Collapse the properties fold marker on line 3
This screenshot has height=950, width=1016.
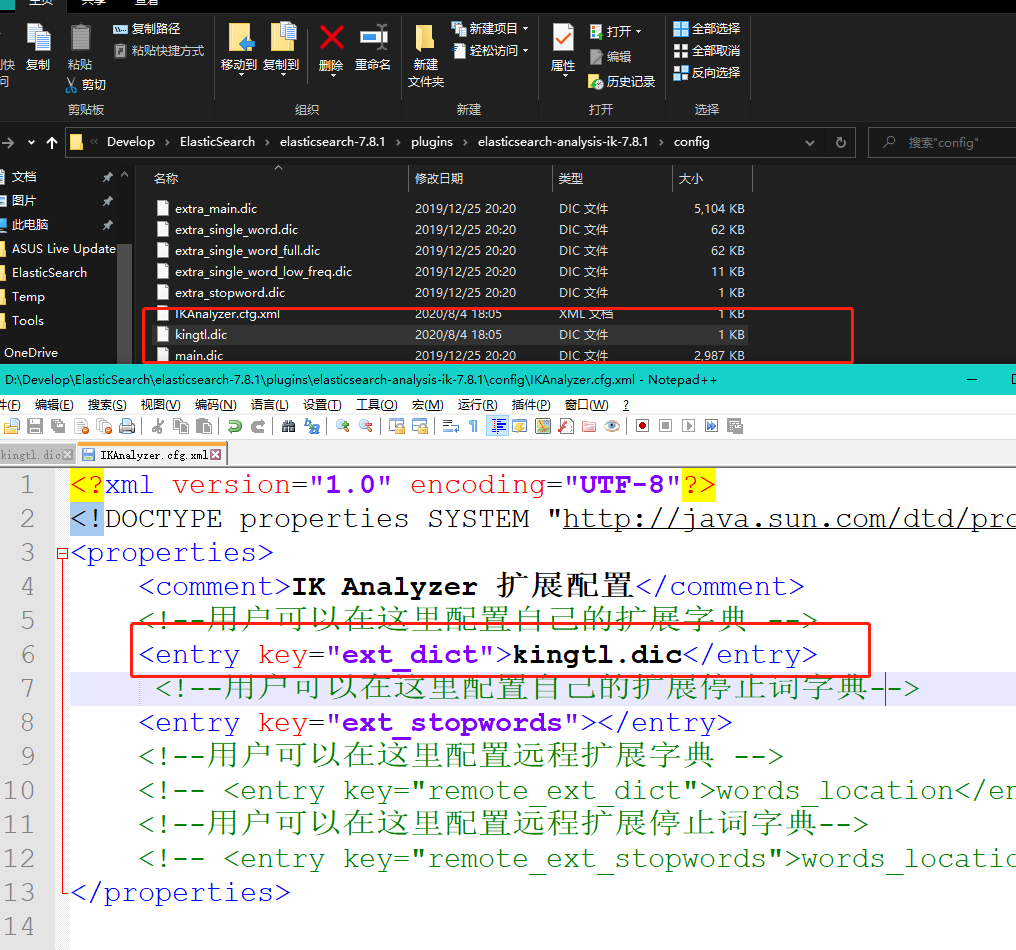click(x=63, y=553)
